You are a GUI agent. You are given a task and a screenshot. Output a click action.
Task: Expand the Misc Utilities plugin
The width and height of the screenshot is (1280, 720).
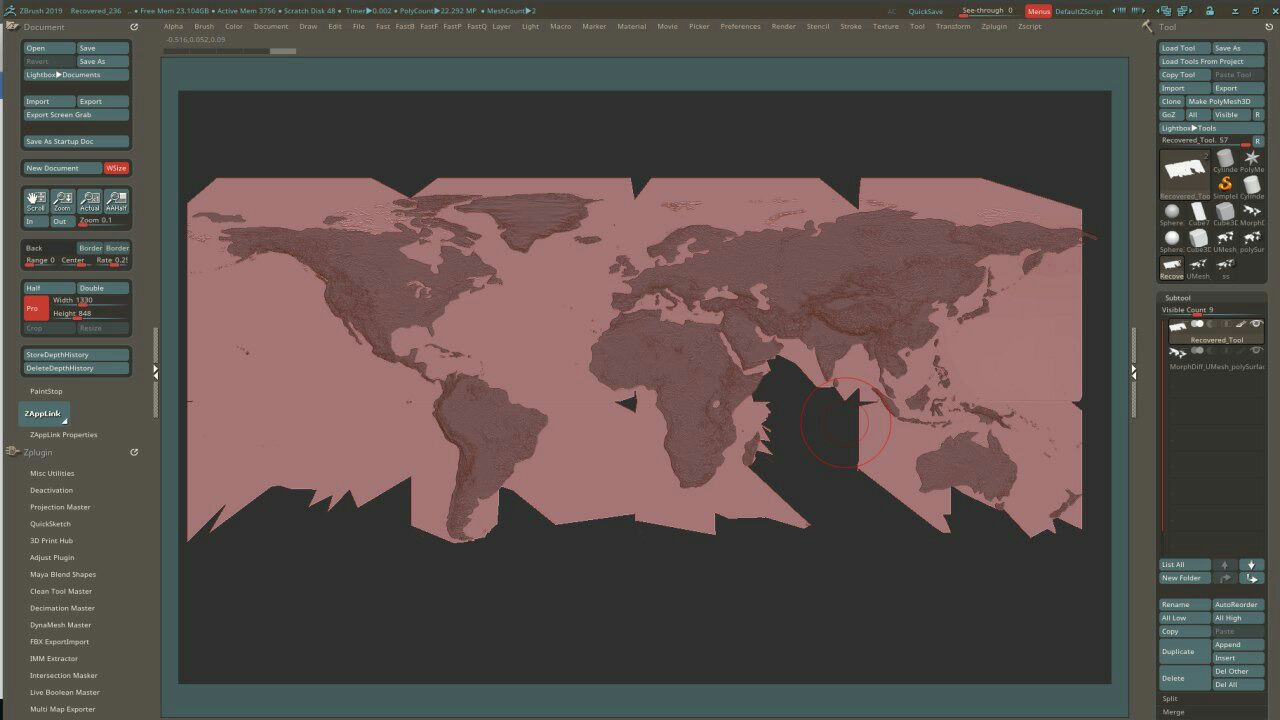click(52, 473)
